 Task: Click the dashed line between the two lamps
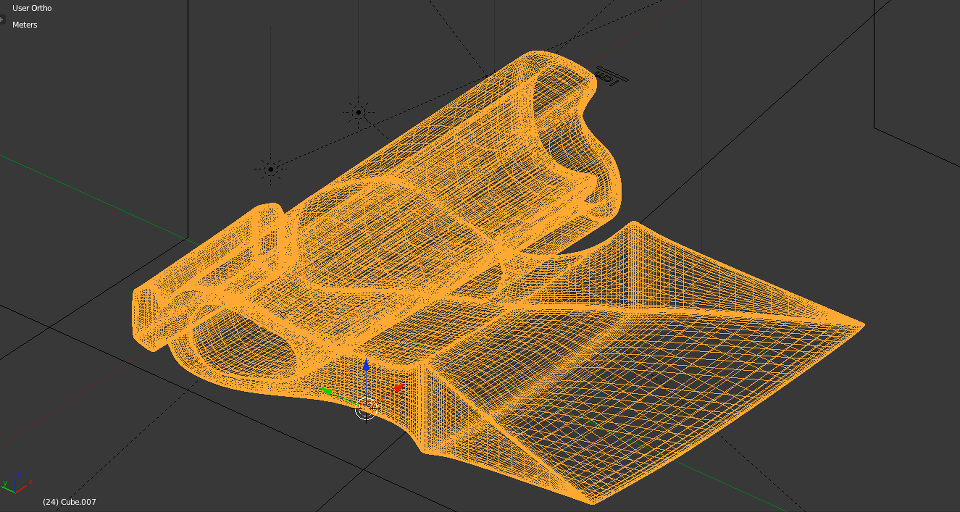314,141
